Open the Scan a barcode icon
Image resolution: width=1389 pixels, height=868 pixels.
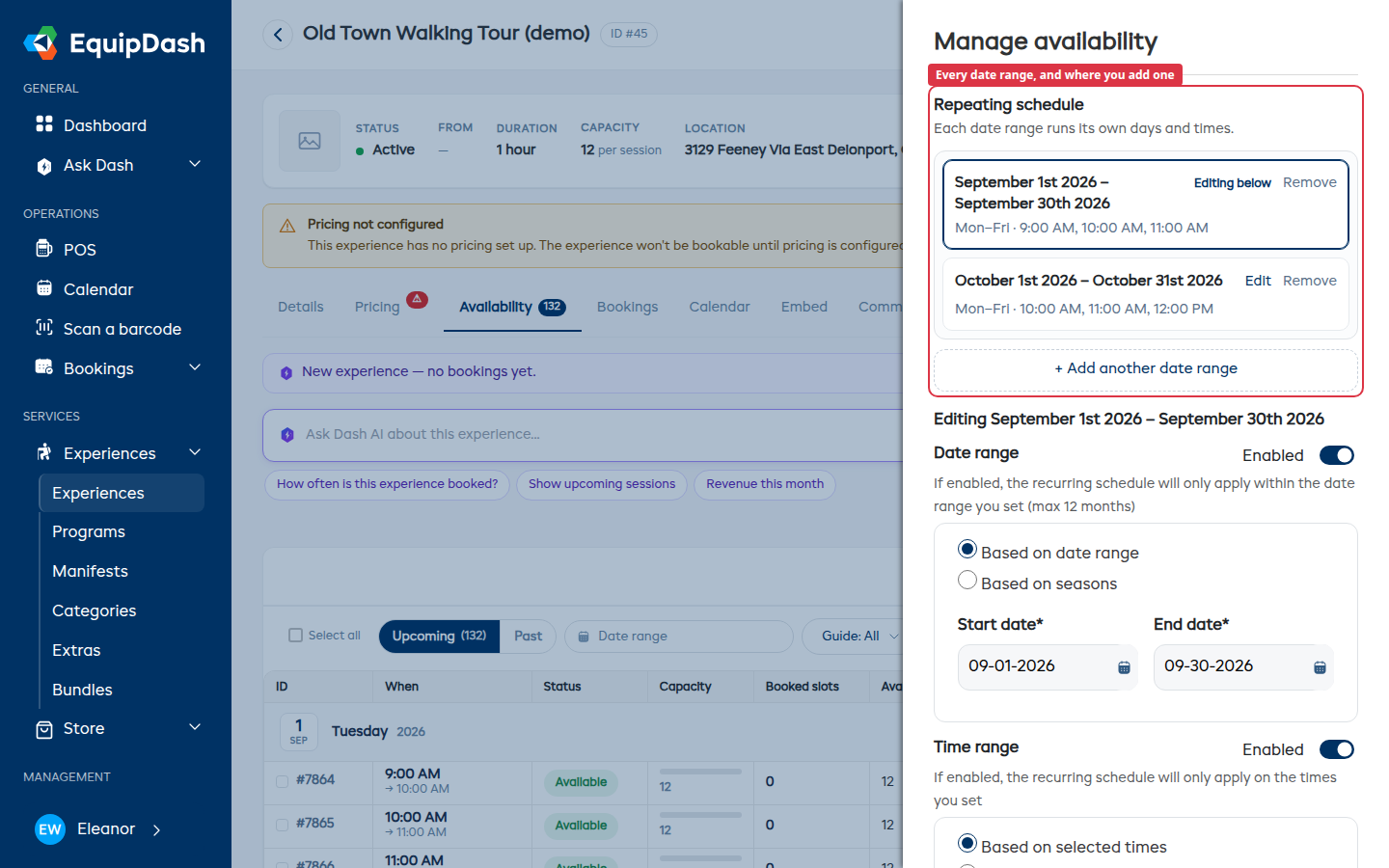(x=44, y=328)
